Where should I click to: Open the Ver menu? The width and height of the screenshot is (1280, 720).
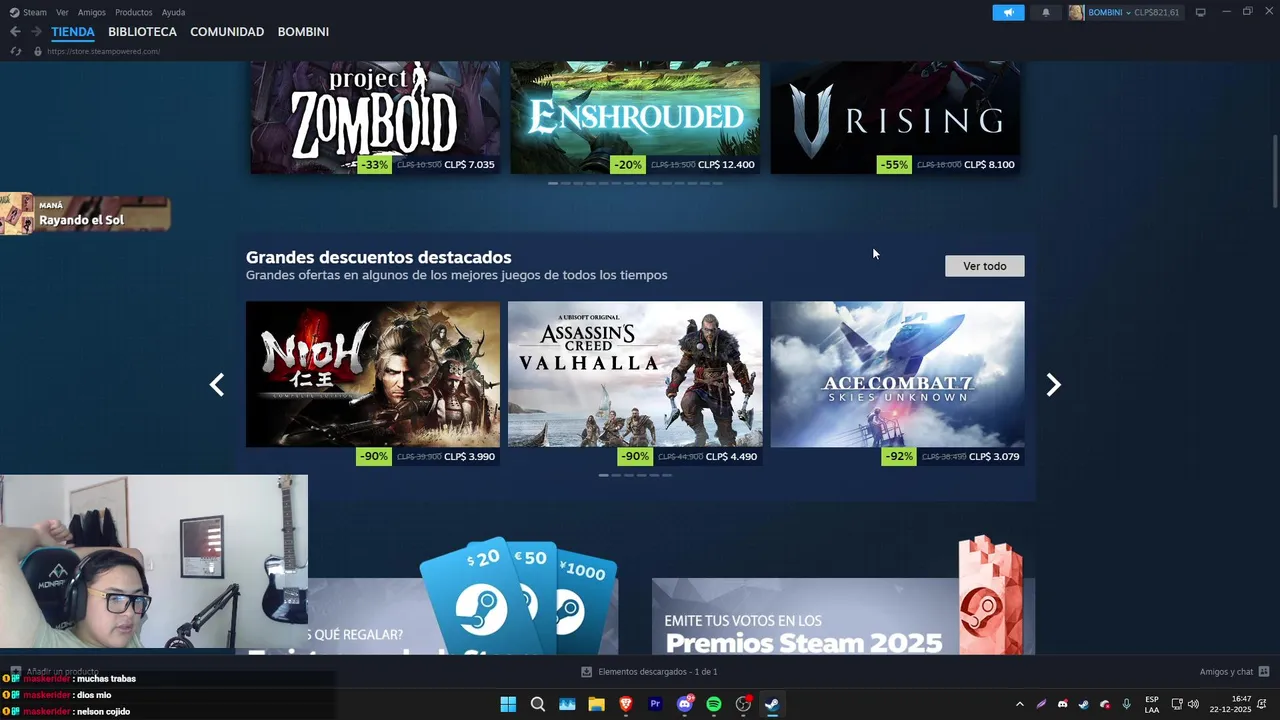62,12
